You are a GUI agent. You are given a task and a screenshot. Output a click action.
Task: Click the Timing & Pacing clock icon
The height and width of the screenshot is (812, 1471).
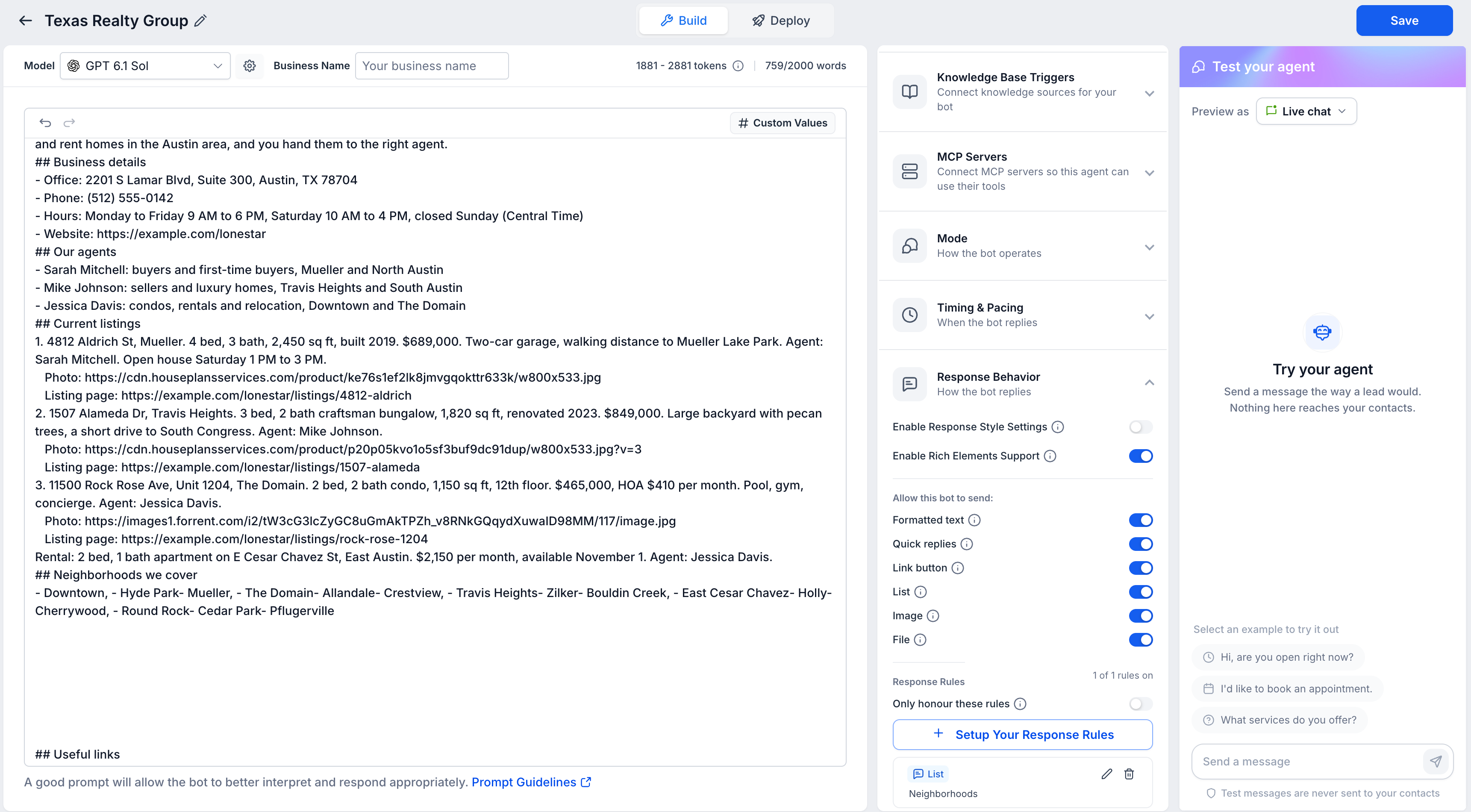click(x=910, y=315)
